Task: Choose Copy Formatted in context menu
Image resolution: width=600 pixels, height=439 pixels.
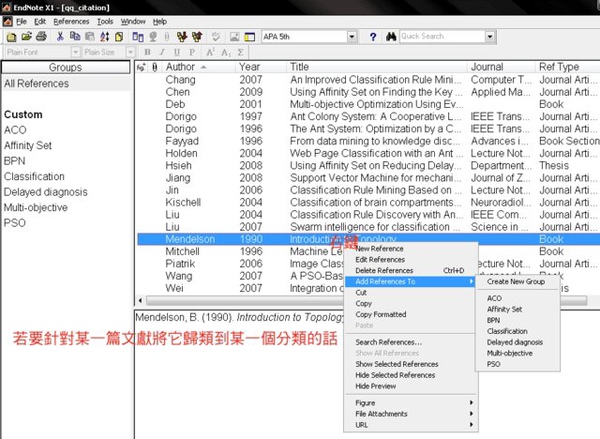Action: click(x=381, y=314)
